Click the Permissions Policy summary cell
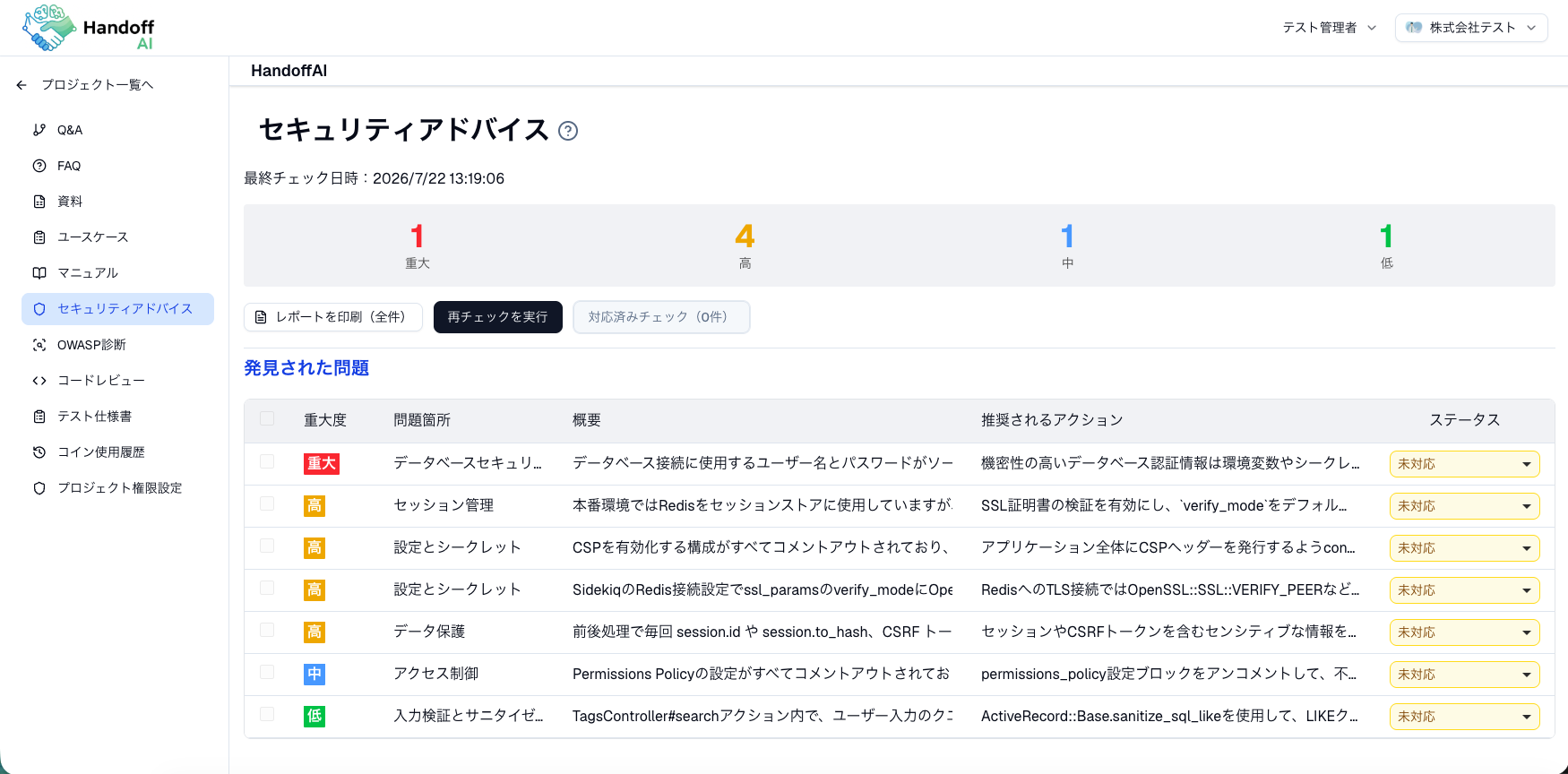The width and height of the screenshot is (1568, 774). pyautogui.click(x=762, y=675)
